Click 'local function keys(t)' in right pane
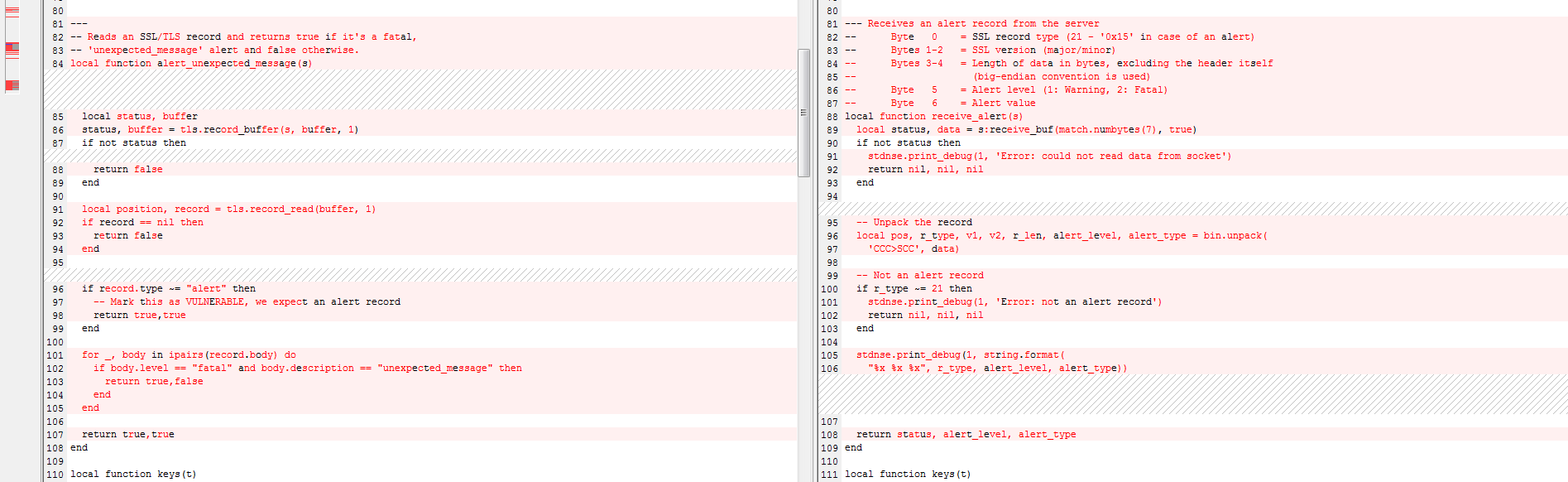 point(907,475)
